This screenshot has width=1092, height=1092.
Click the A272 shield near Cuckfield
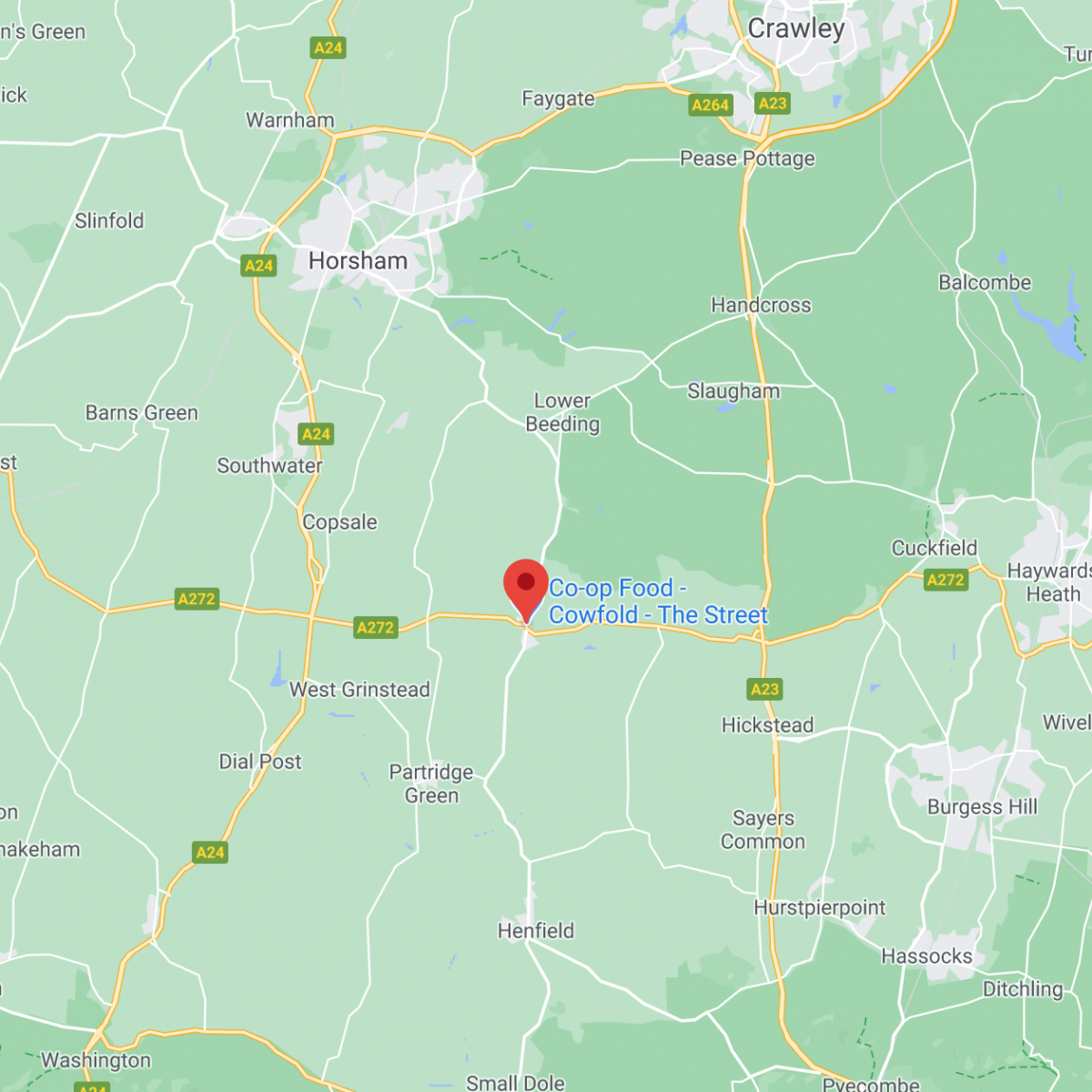945,580
